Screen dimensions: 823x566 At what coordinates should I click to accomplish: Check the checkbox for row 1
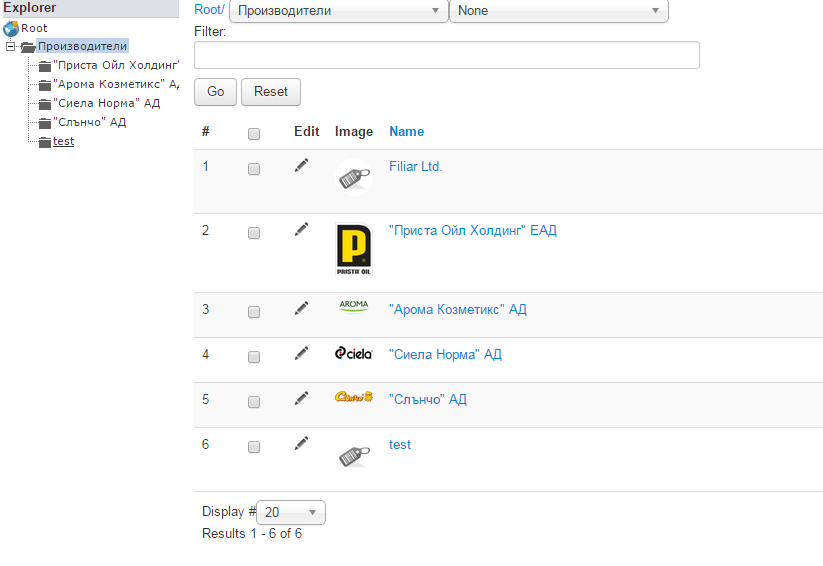254,169
